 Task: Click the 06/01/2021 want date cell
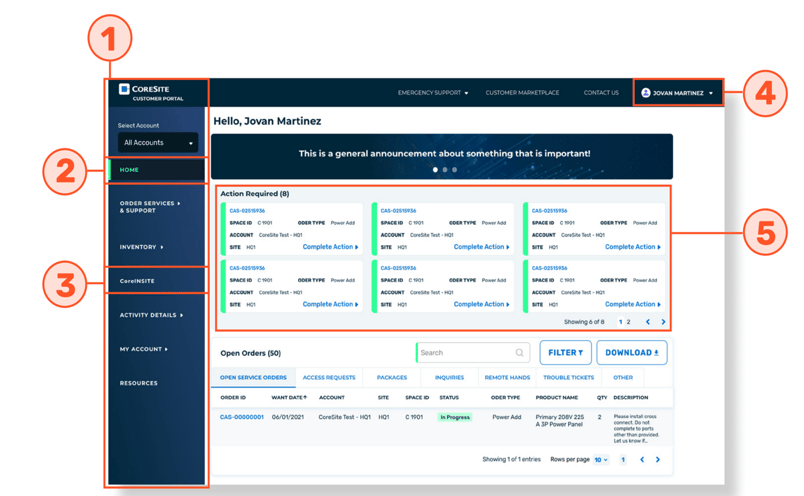(x=288, y=417)
